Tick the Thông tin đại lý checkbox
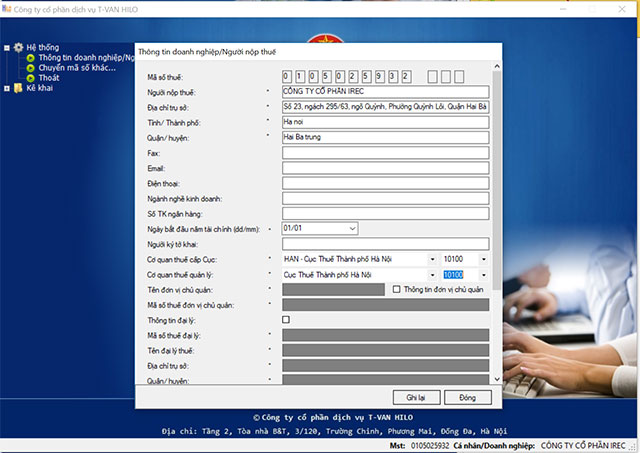This screenshot has height=453, width=640. [287, 320]
